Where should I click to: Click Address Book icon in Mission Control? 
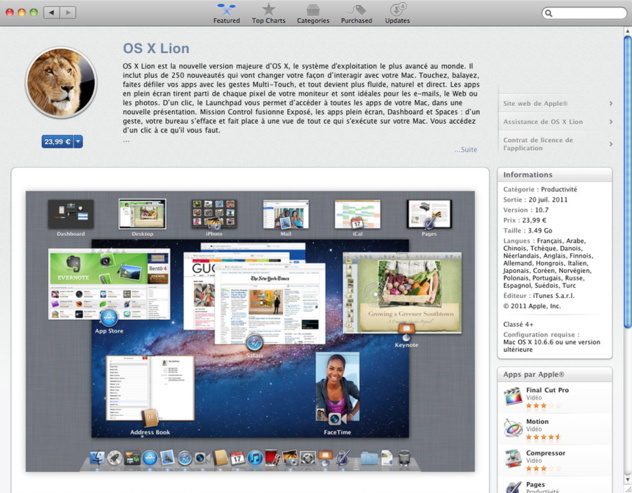[150, 419]
